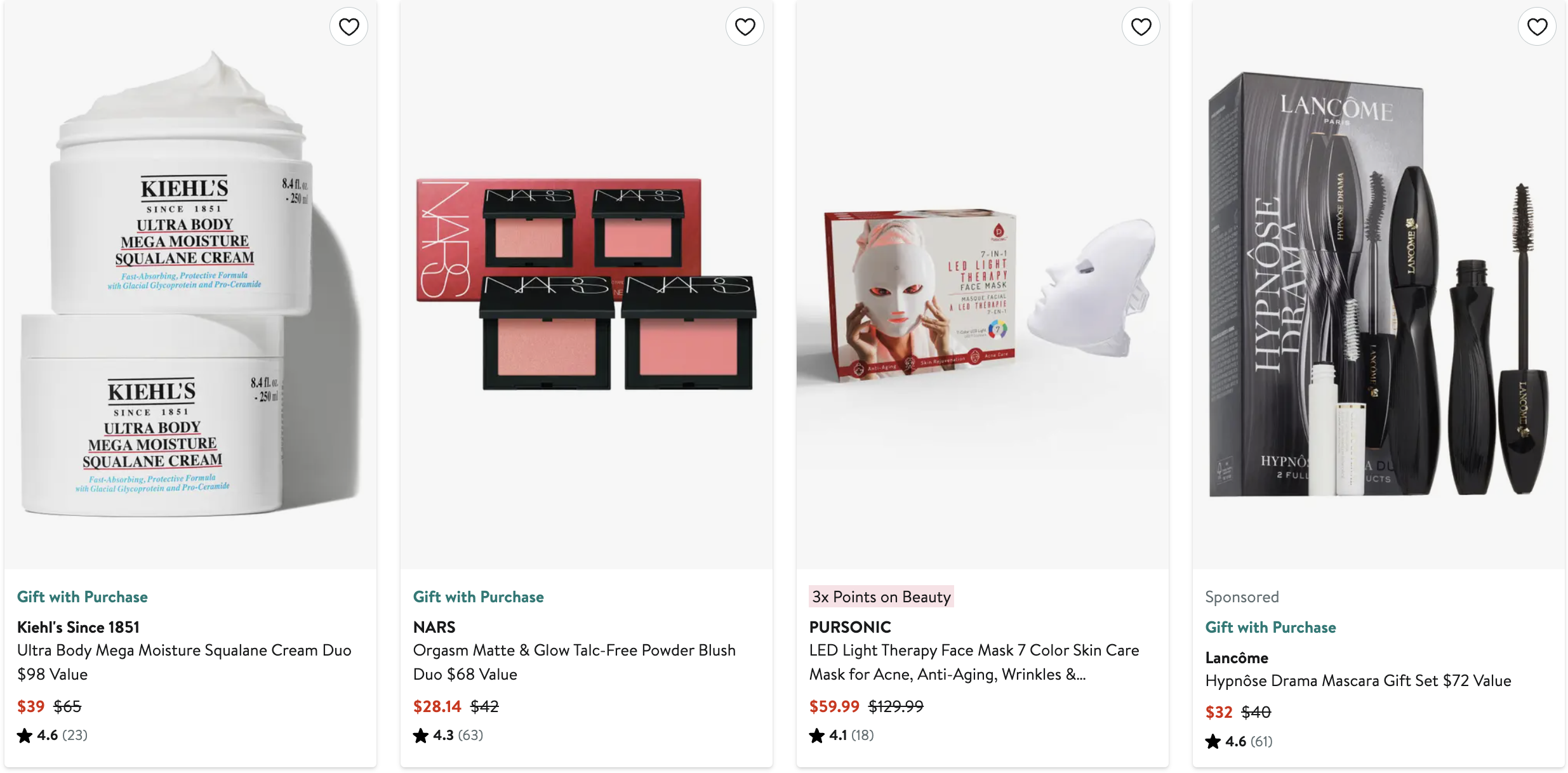Open LED Light Therapy Face Mask title link
The height and width of the screenshot is (773, 1568).
click(x=974, y=662)
